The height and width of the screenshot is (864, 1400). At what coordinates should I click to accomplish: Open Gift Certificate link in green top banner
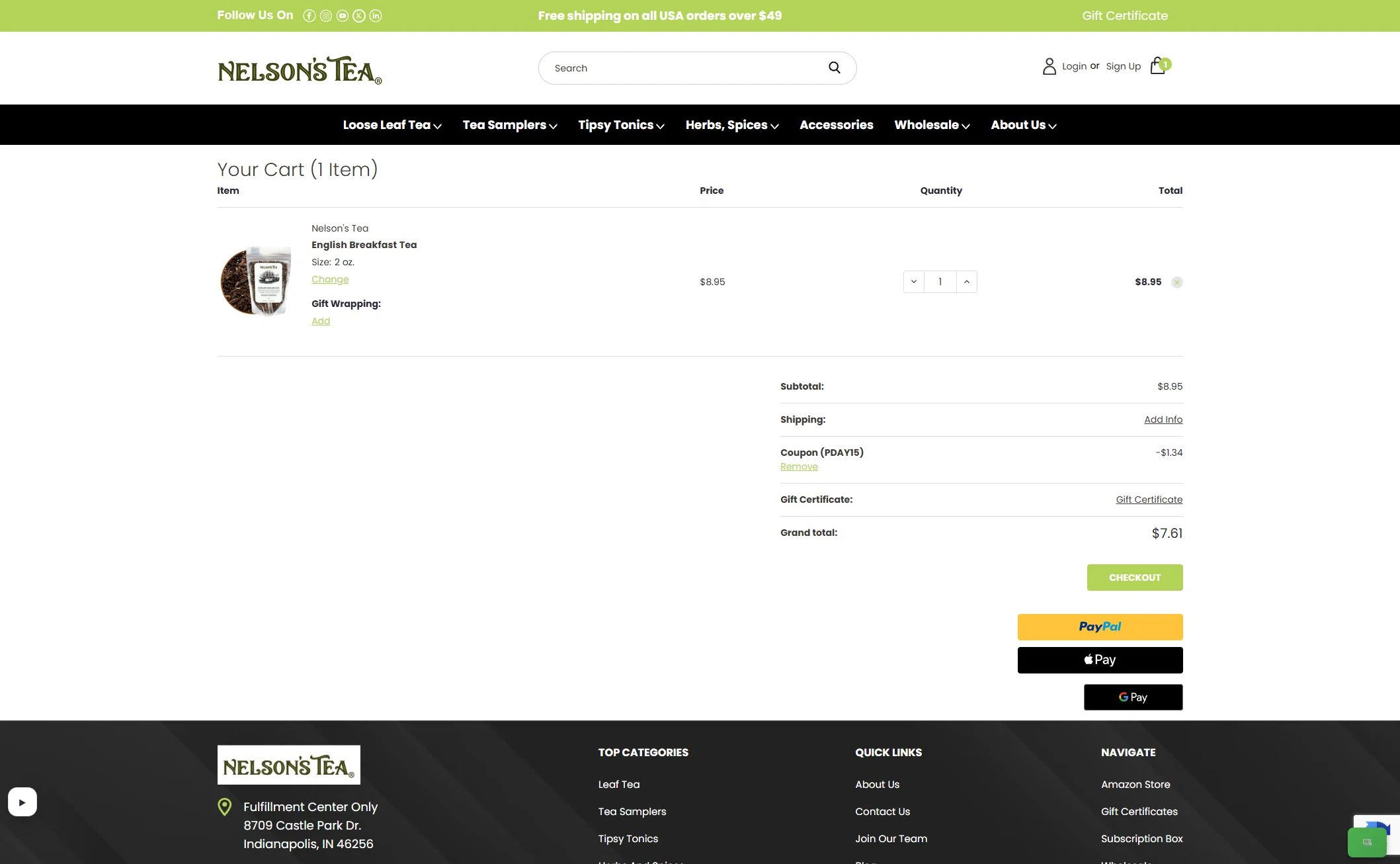pyautogui.click(x=1125, y=16)
